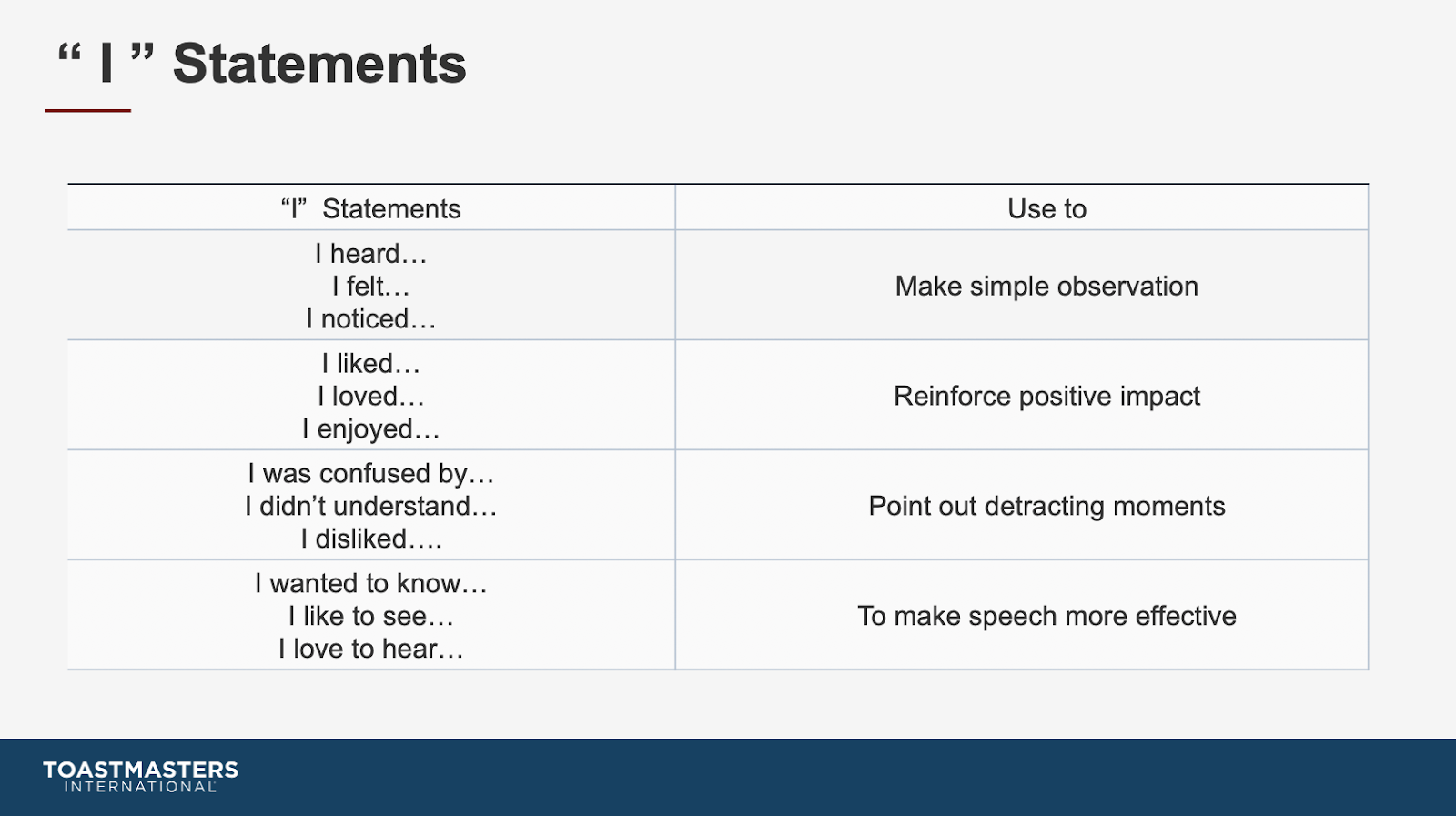This screenshot has width=1456, height=816.
Task: Click the "I disliked…." text
Action: point(371,539)
